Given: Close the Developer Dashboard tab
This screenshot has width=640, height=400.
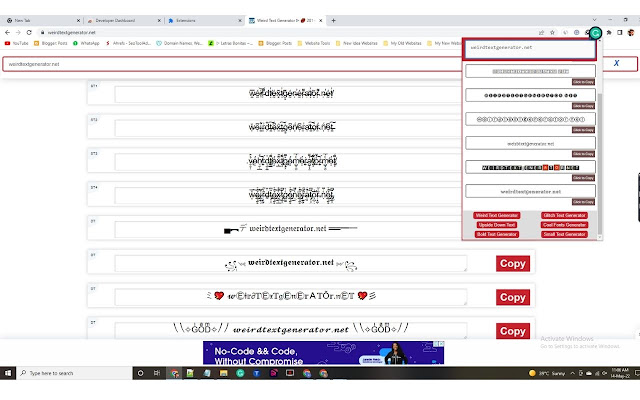Looking at the screenshot, I should coord(159,20).
